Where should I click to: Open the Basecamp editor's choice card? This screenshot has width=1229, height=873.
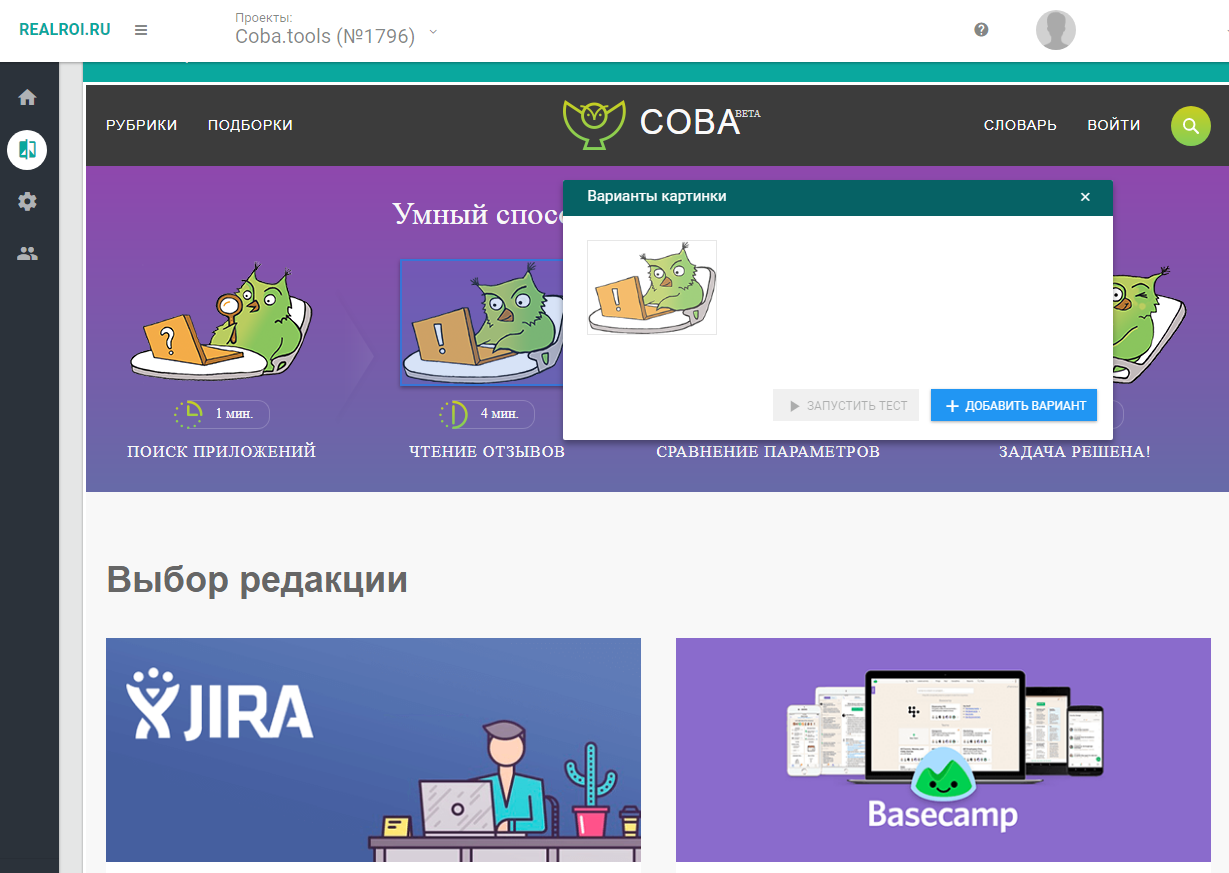click(x=943, y=750)
